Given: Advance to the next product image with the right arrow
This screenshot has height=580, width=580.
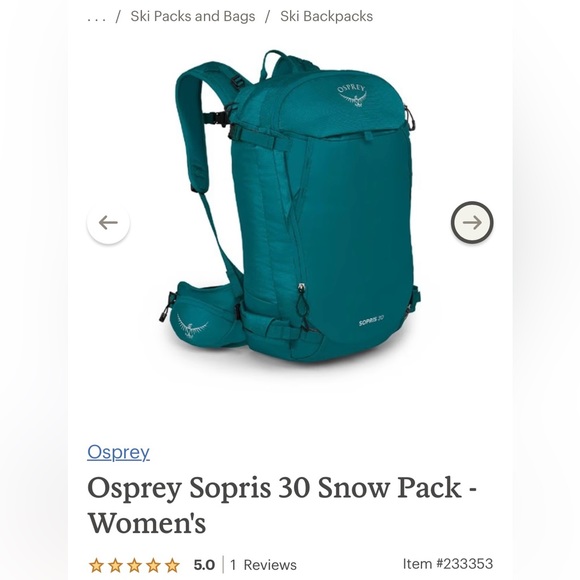Looking at the screenshot, I should point(472,222).
